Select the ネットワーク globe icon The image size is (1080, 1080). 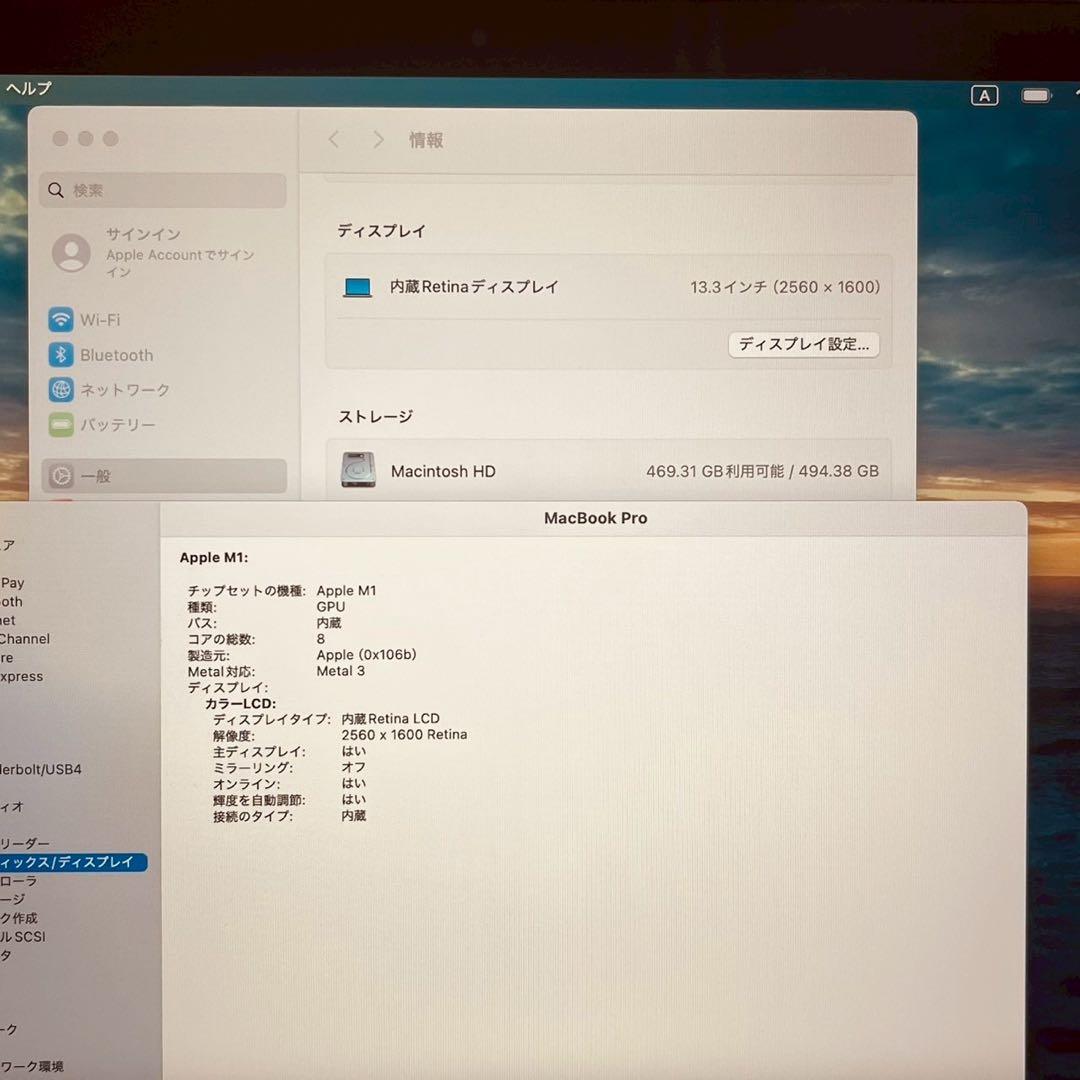click(x=62, y=390)
